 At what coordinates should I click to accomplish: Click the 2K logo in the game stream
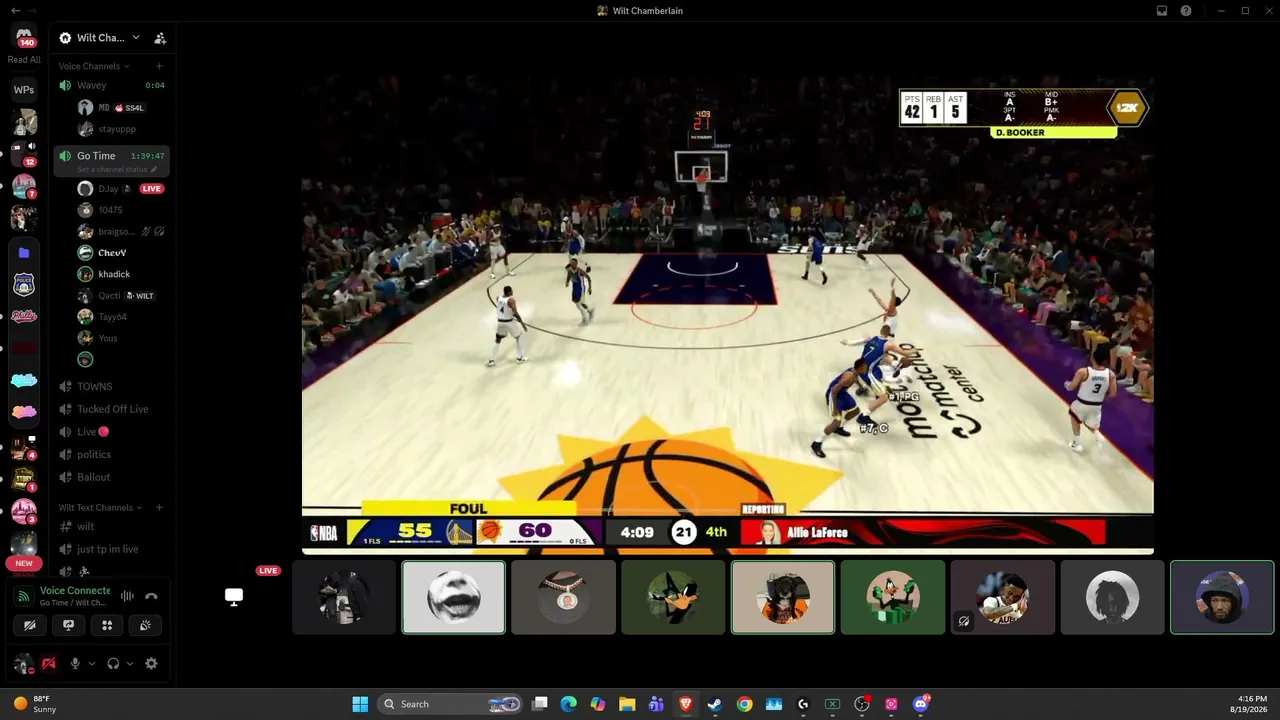[x=1128, y=108]
